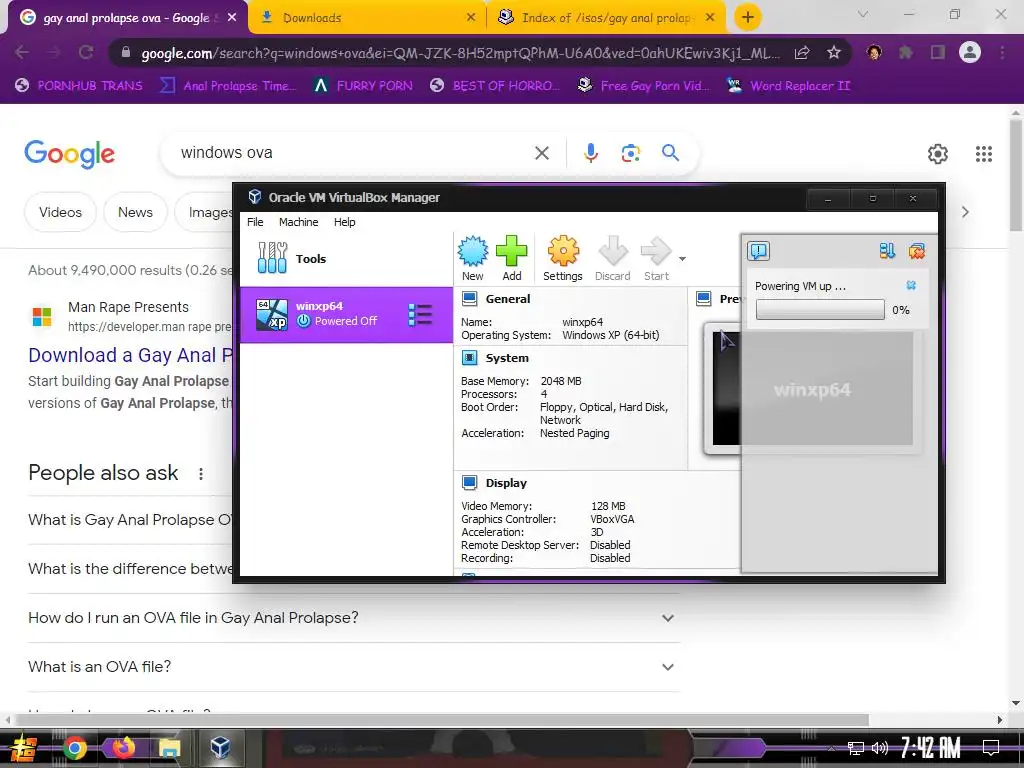Open the 'BEST OF HORRO...' bookmark
The width and height of the screenshot is (1024, 768).
[495, 86]
